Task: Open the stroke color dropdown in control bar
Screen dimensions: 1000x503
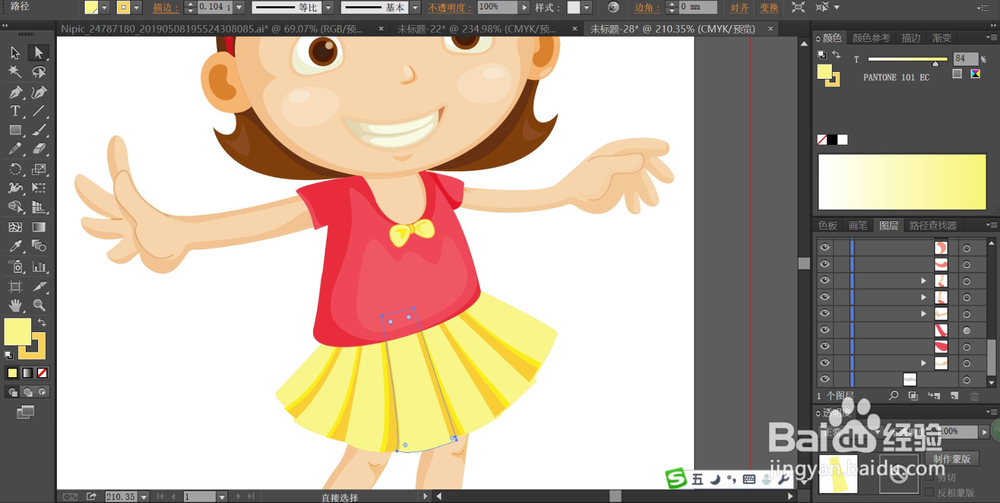Action: point(136,8)
